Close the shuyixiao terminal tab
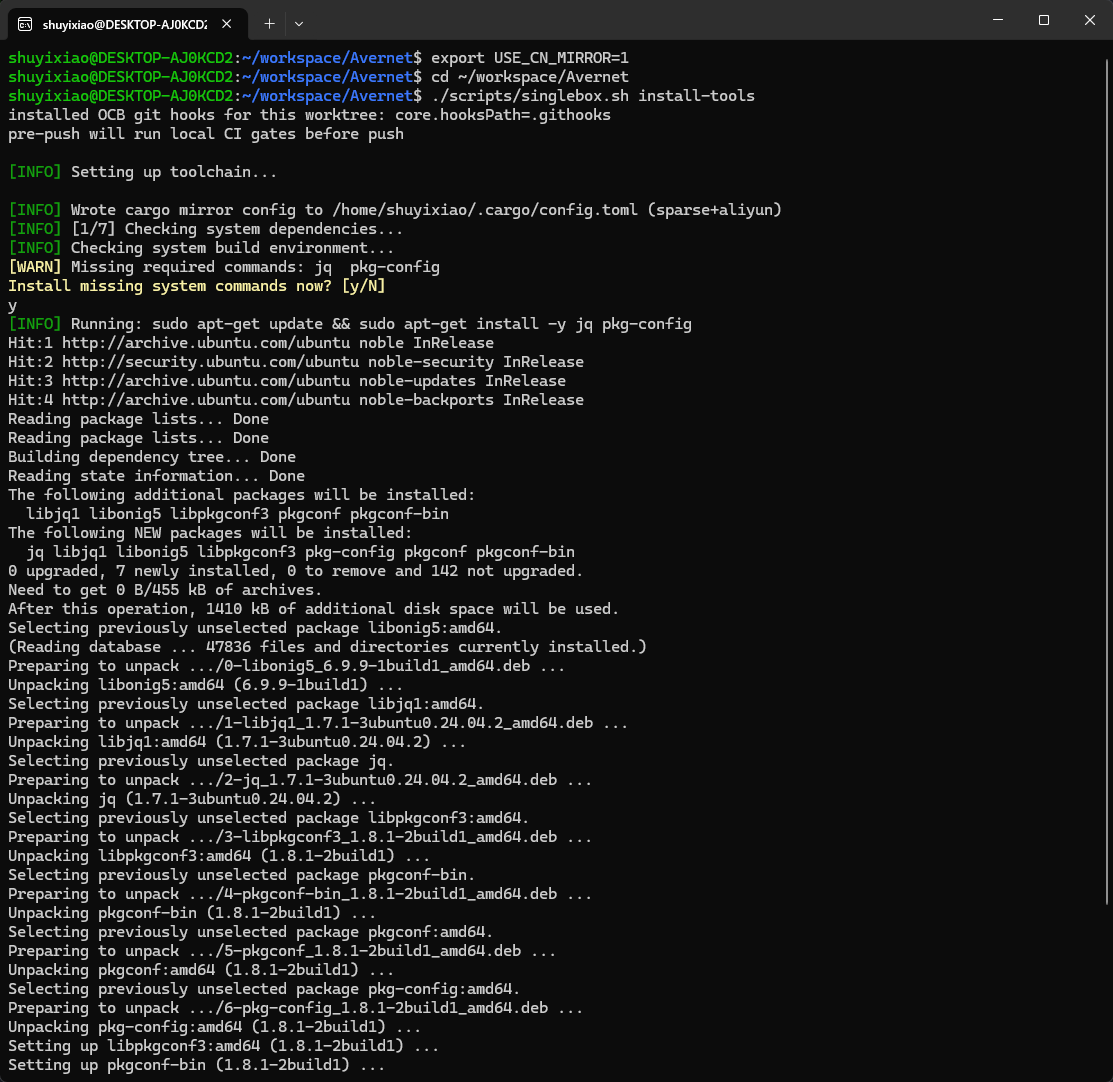1113x1082 pixels. tap(226, 24)
